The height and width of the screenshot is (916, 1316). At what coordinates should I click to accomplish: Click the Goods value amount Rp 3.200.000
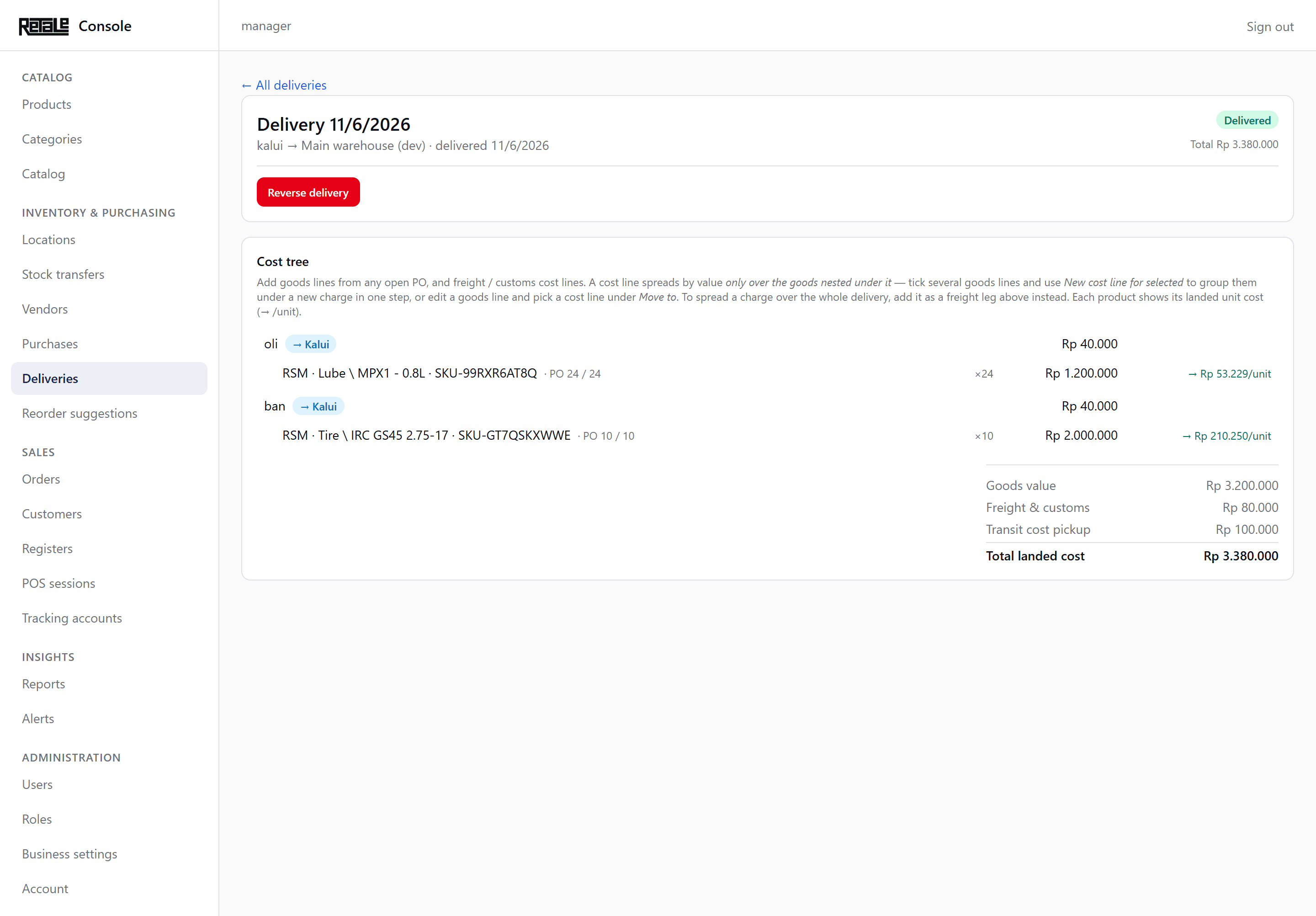point(1242,485)
